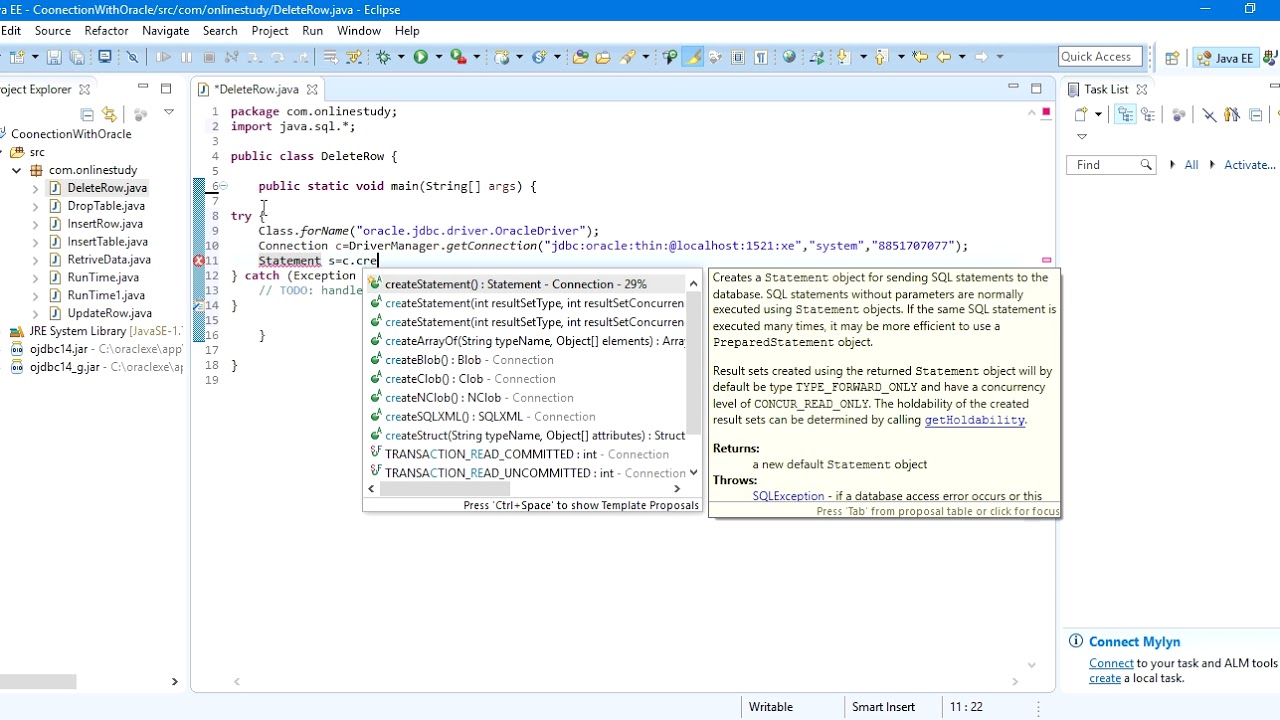This screenshot has height=720, width=1280.
Task: Click the Open Perspective icon
Action: click(1172, 58)
